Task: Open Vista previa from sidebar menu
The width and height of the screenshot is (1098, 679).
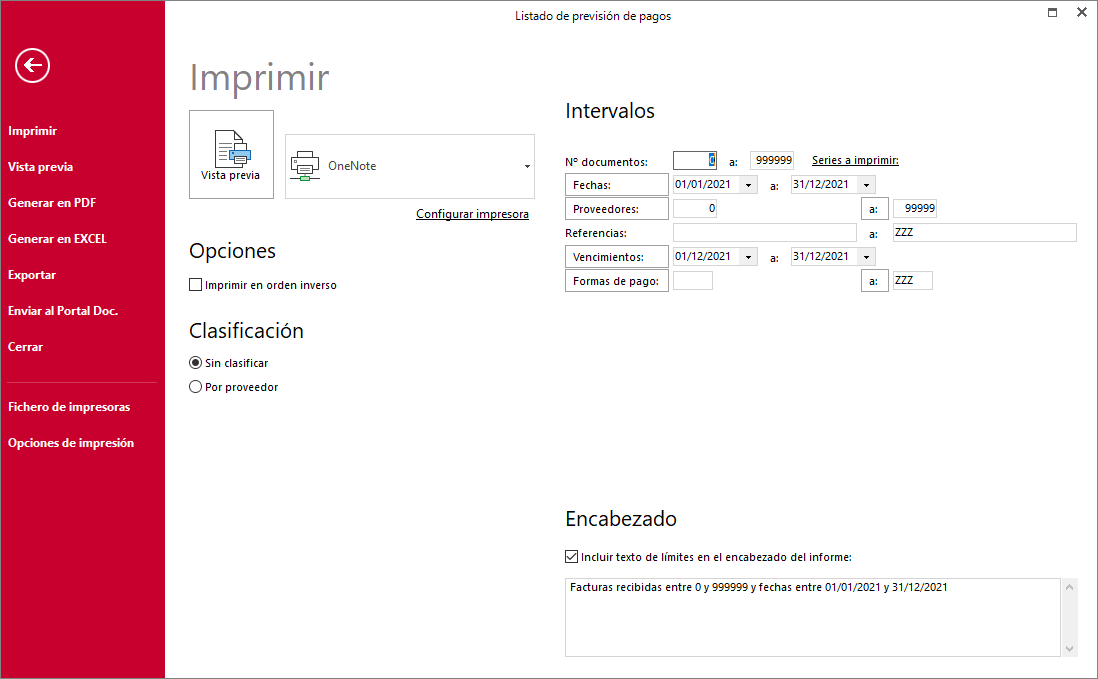Action: coord(41,167)
